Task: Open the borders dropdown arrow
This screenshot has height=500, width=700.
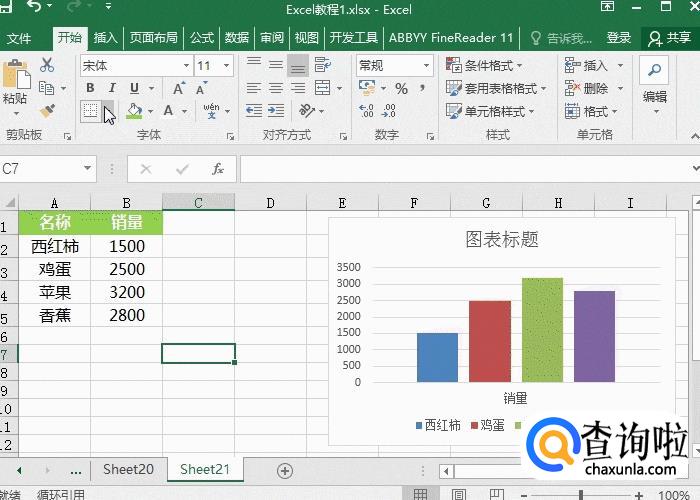Action: tap(108, 111)
